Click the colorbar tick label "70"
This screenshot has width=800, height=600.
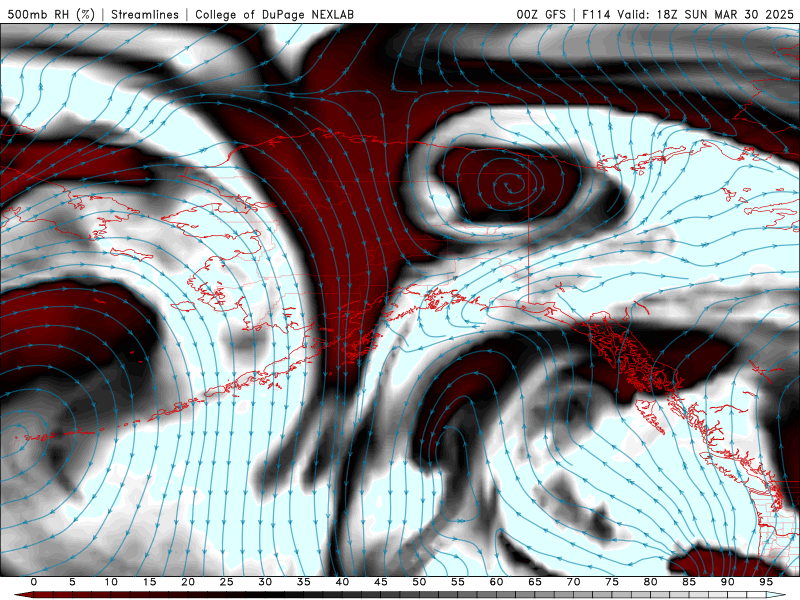pyautogui.click(x=573, y=582)
